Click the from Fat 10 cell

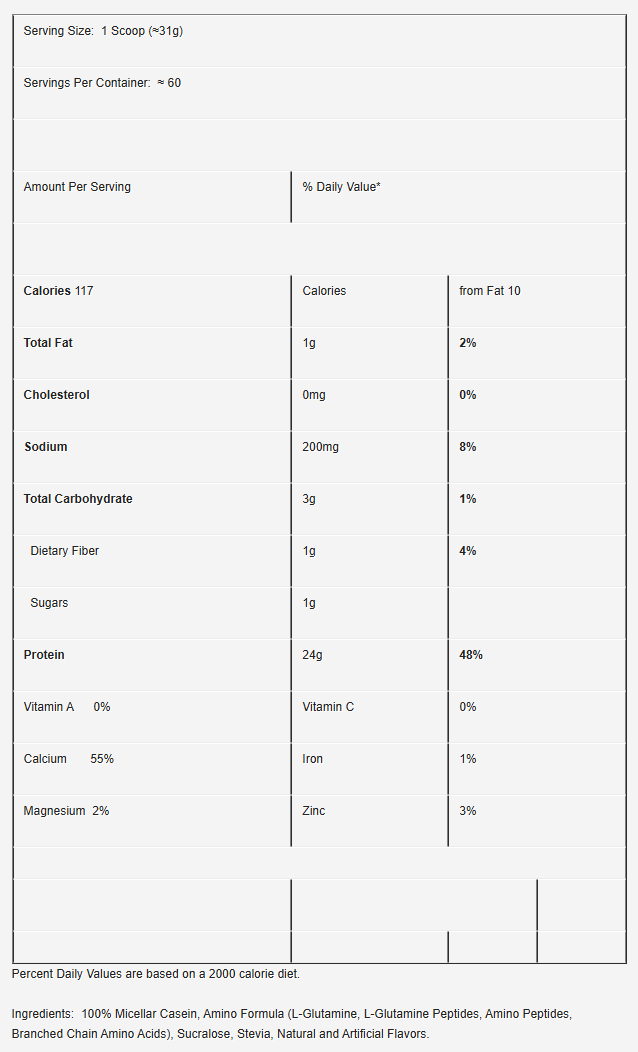click(537, 301)
